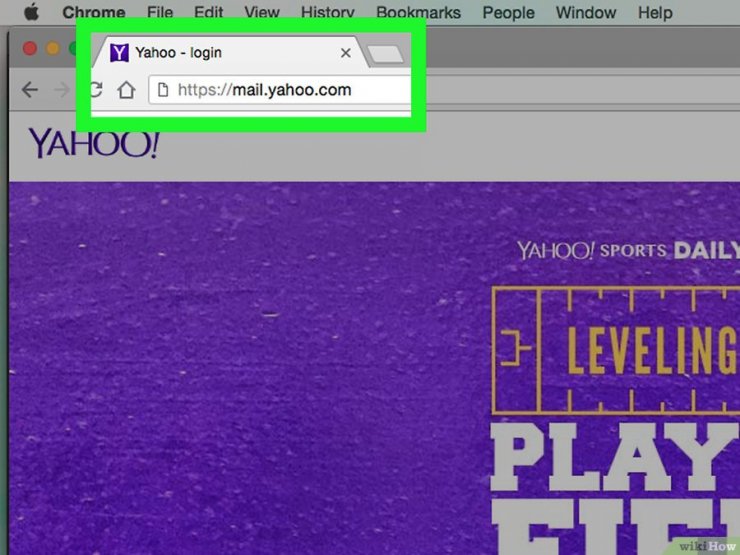Go to the home page icon

126,90
